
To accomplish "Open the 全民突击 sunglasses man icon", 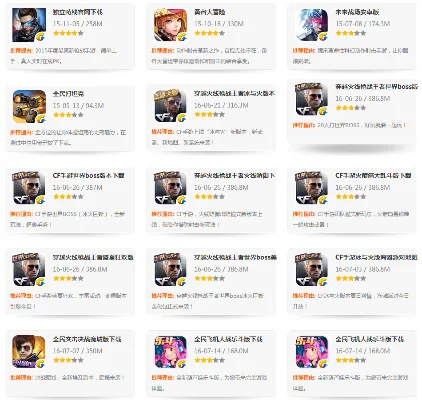I will [29, 352].
